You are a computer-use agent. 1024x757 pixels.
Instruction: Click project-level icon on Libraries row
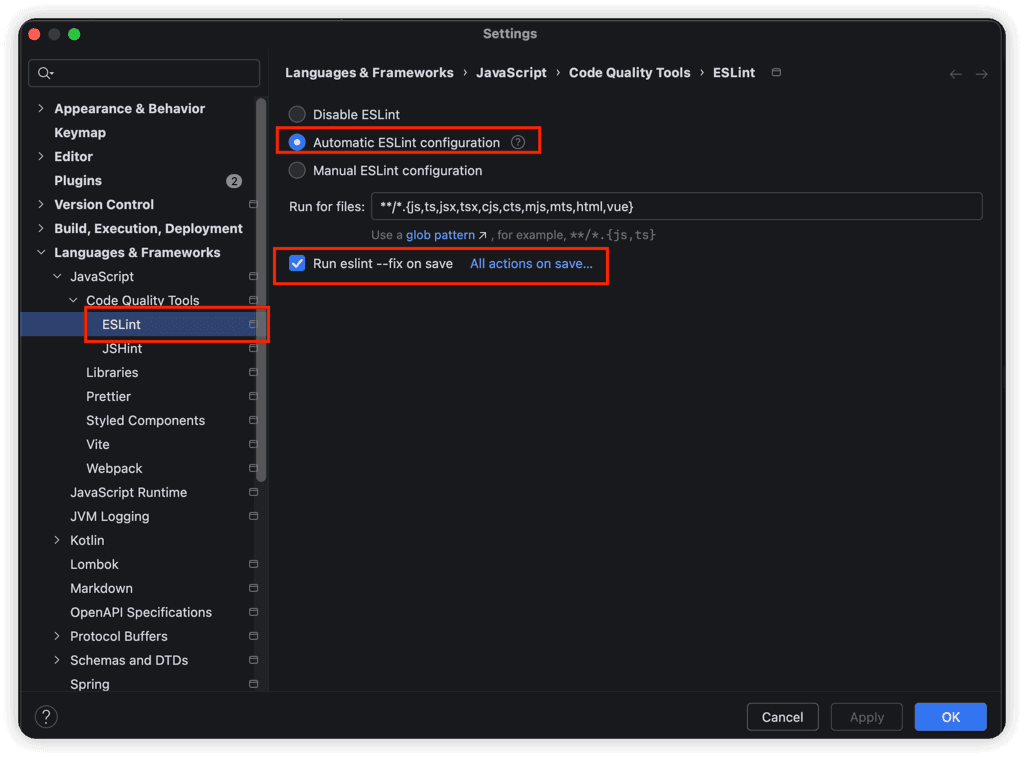pyautogui.click(x=253, y=372)
